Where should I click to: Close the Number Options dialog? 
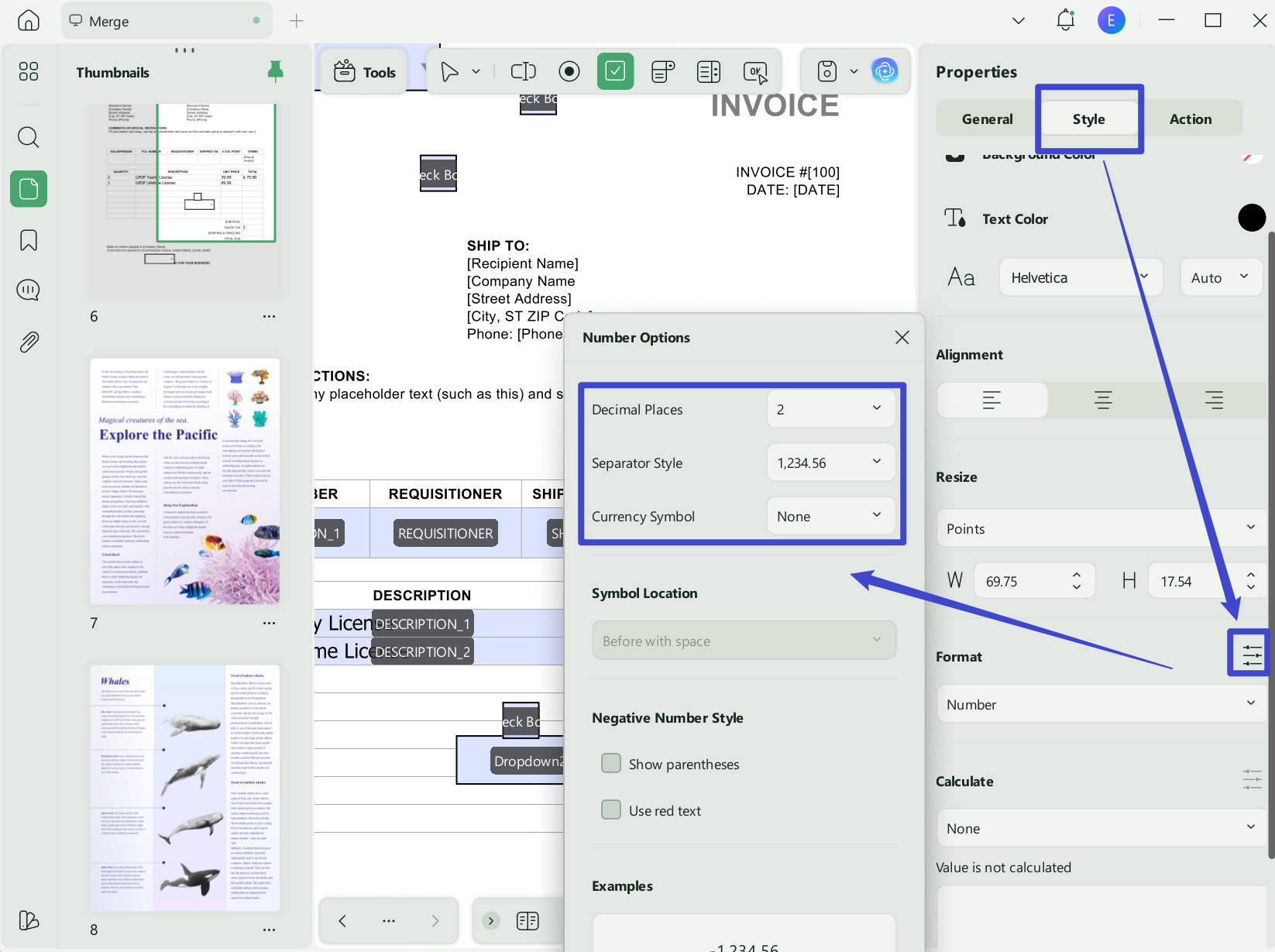pyautogui.click(x=902, y=337)
